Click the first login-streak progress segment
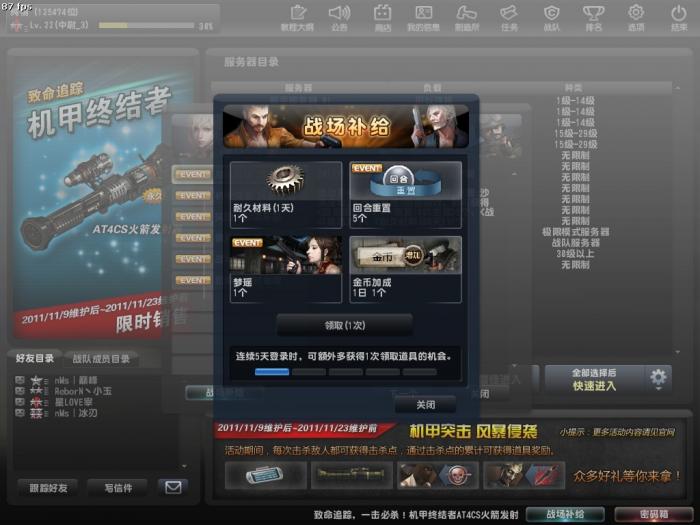 [272, 372]
